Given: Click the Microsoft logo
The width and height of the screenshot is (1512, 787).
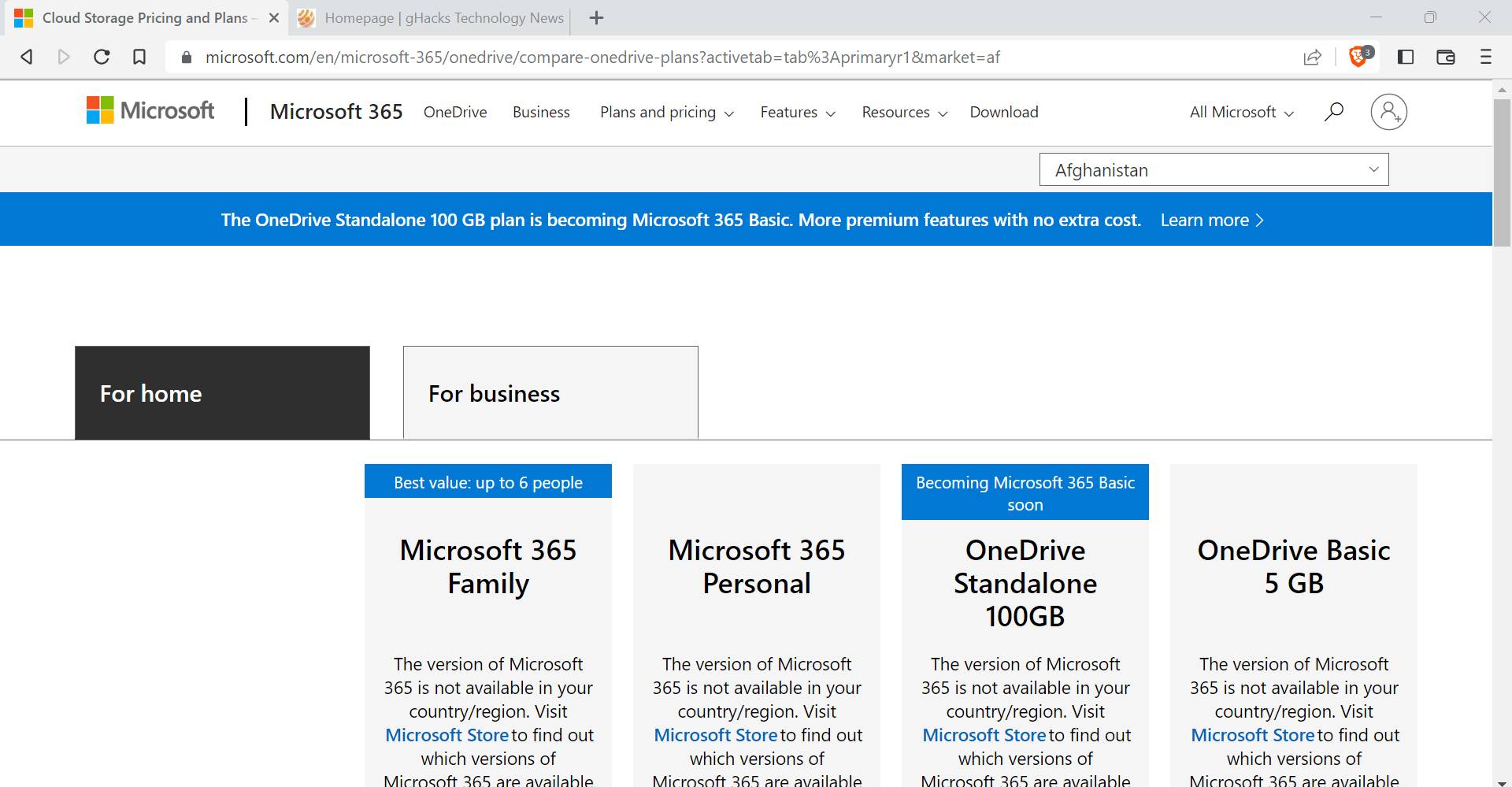Looking at the screenshot, I should click(x=150, y=110).
